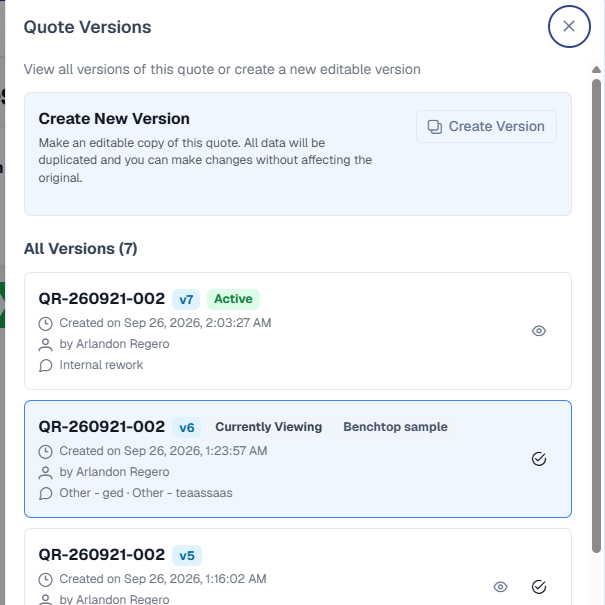The height and width of the screenshot is (605, 605).
Task: View version v5 using the eye icon
Action: [x=500, y=587]
